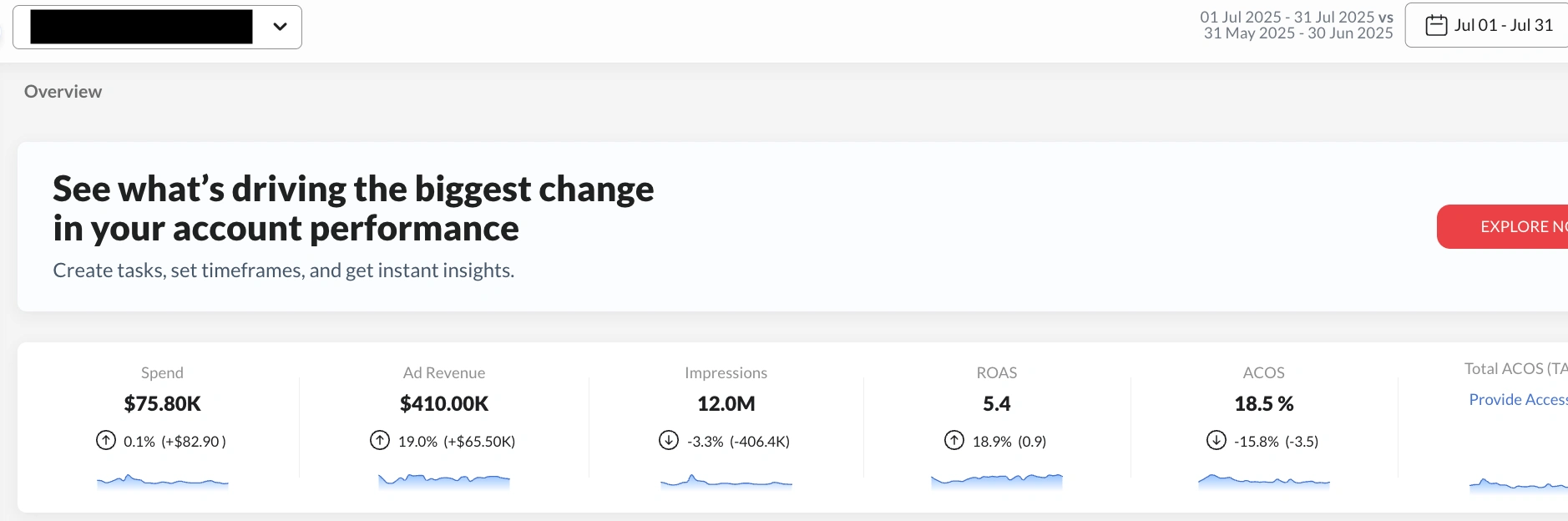
Task: Open the ACOS sparkline chart
Action: 1263,481
